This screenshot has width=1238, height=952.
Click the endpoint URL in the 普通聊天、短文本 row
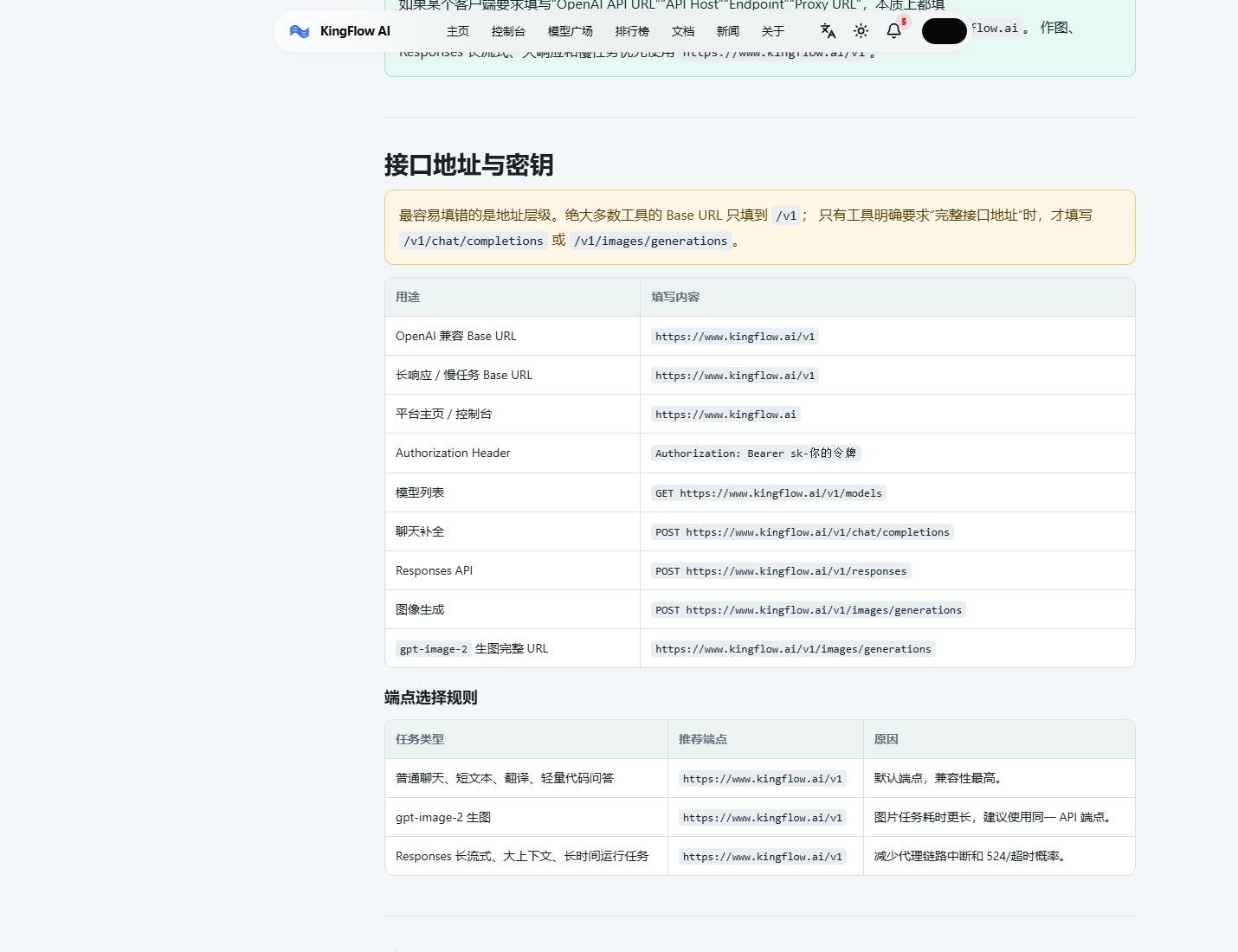click(763, 779)
